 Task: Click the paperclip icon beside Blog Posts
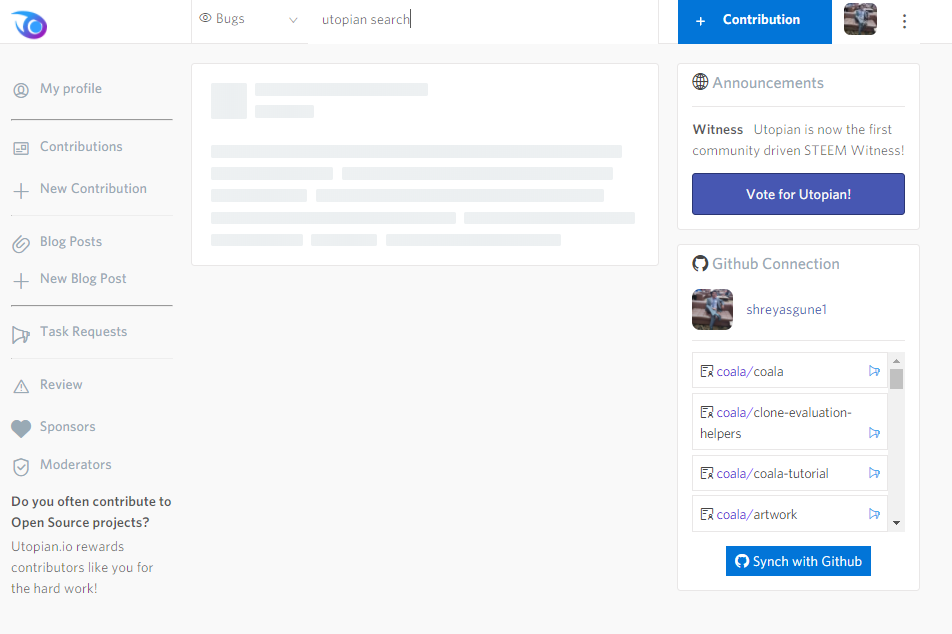[21, 244]
